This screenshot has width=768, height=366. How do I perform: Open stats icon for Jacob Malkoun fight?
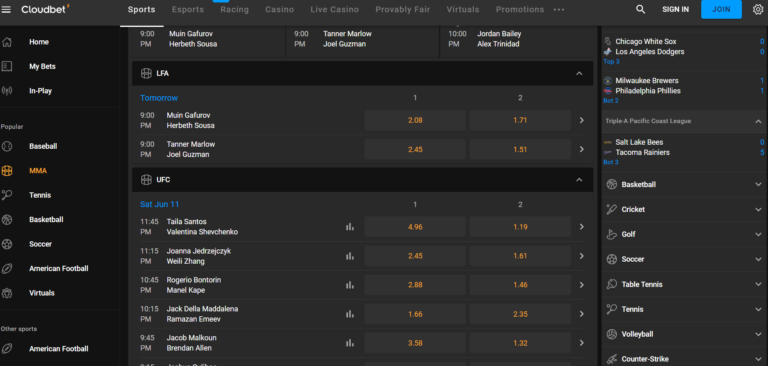[x=350, y=343]
